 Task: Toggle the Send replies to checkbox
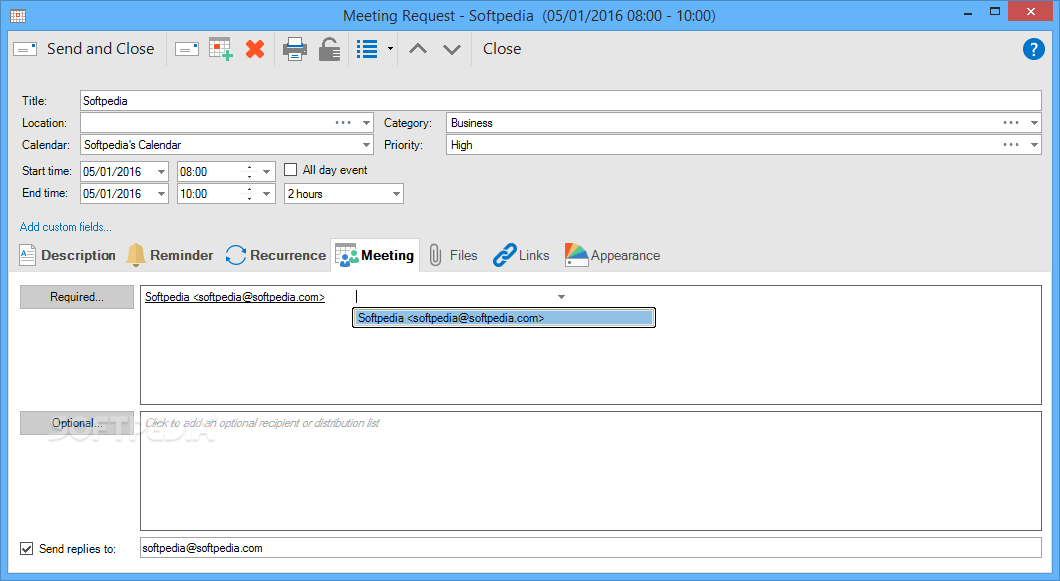click(x=26, y=549)
